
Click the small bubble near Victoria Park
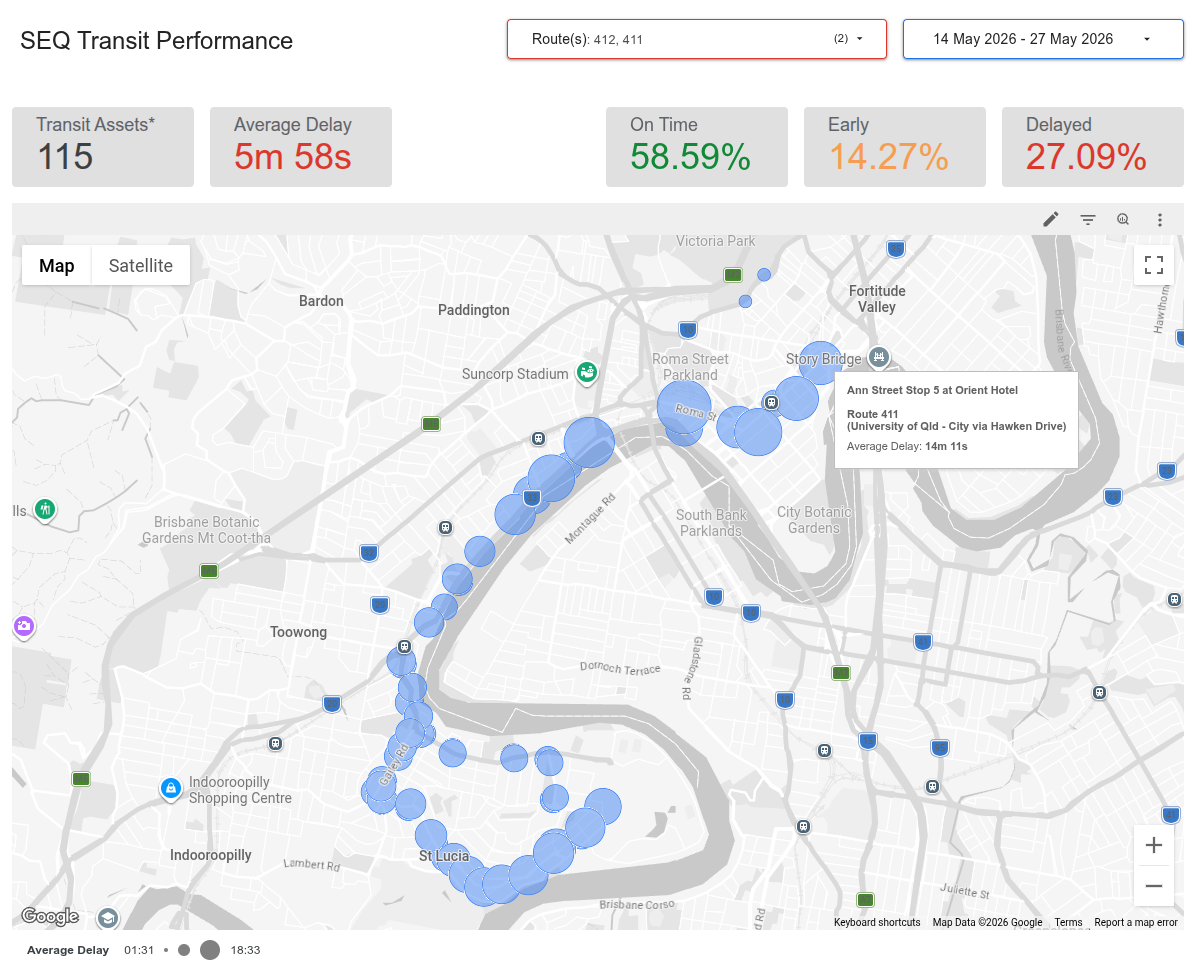(764, 275)
